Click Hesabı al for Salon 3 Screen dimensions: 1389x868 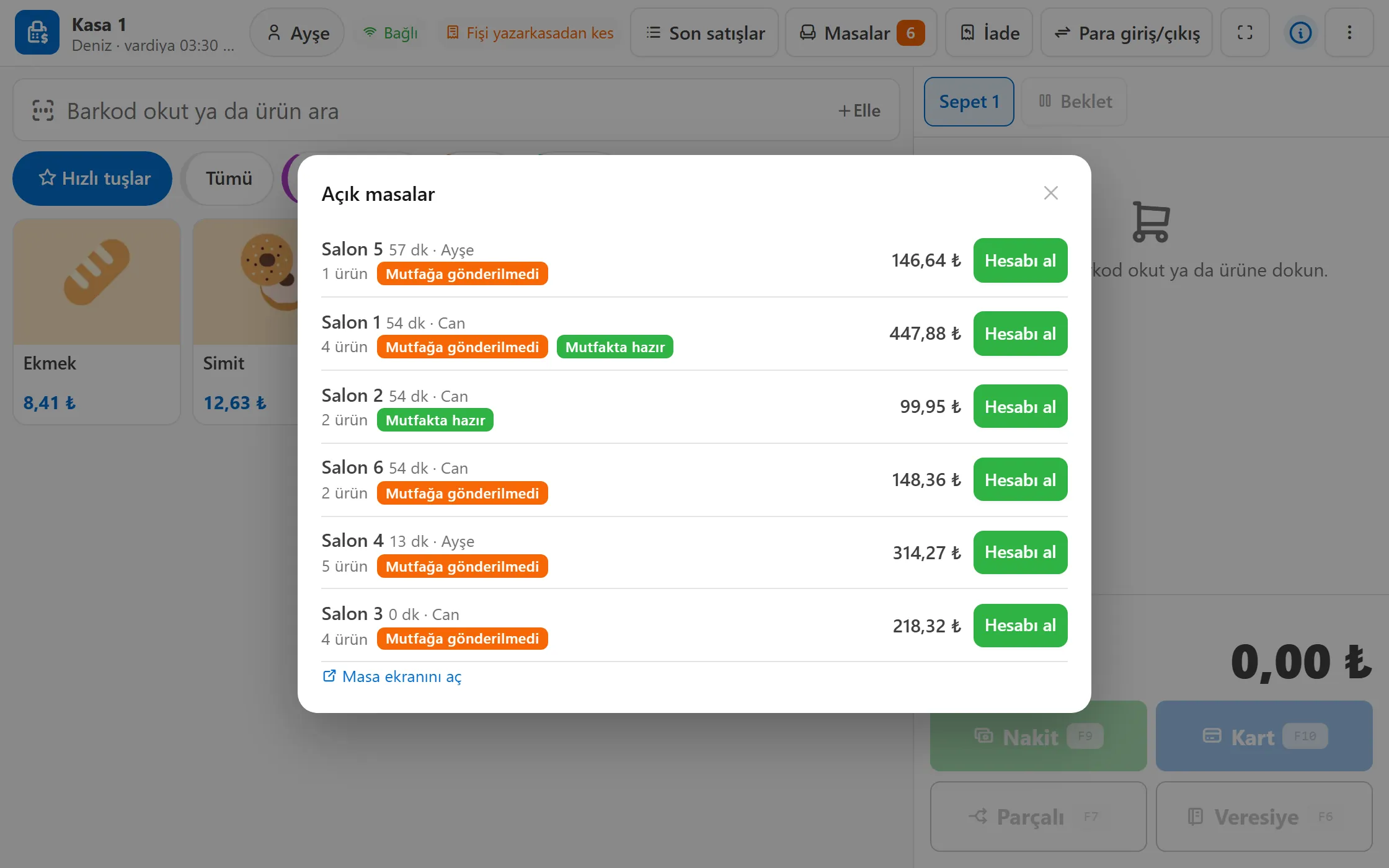click(1020, 626)
